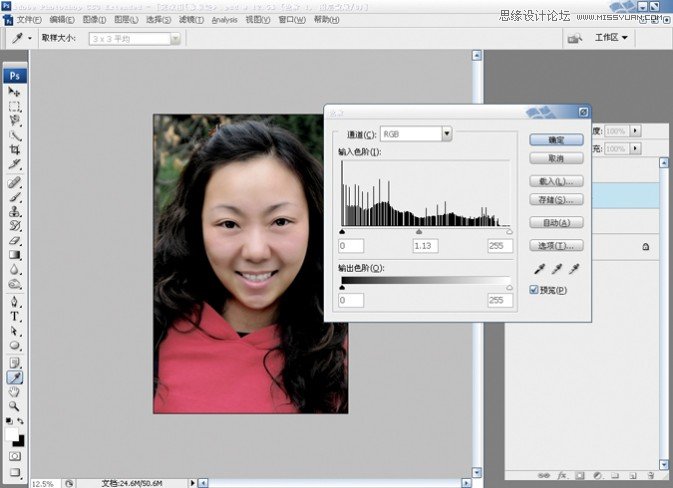Viewport: 673px width, 488px height.
Task: Click the input black point slider
Action: click(342, 232)
